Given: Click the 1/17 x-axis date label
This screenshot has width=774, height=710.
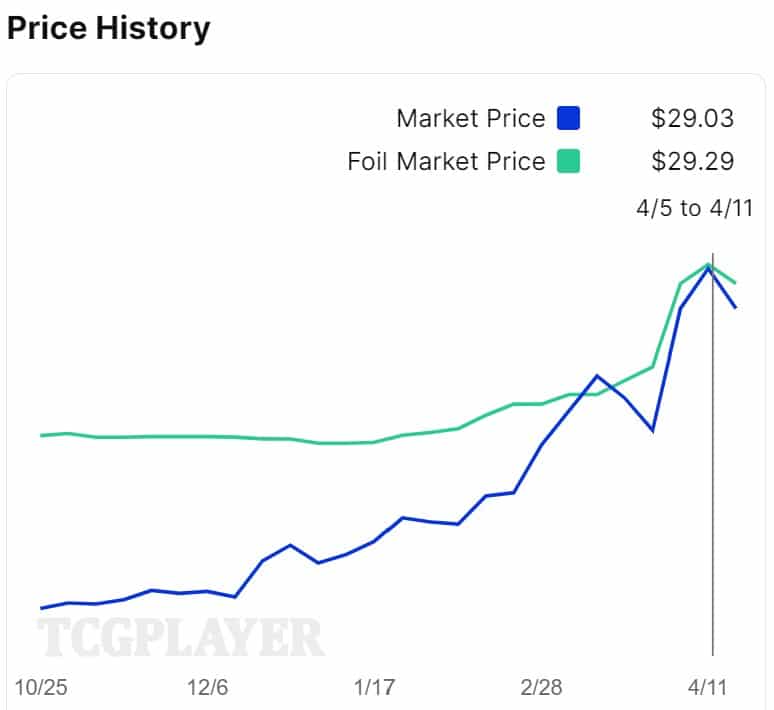Looking at the screenshot, I should (374, 688).
